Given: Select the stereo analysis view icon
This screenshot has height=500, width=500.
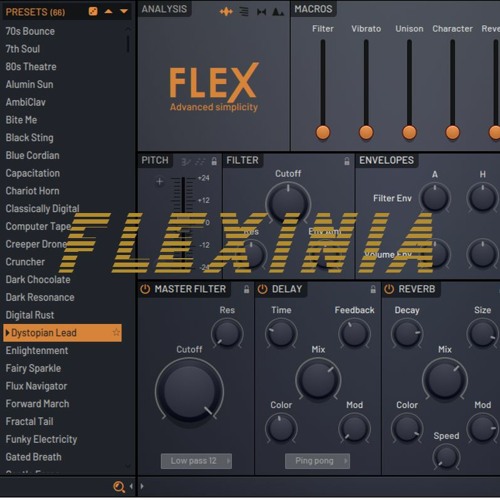Looking at the screenshot, I should pos(262,12).
